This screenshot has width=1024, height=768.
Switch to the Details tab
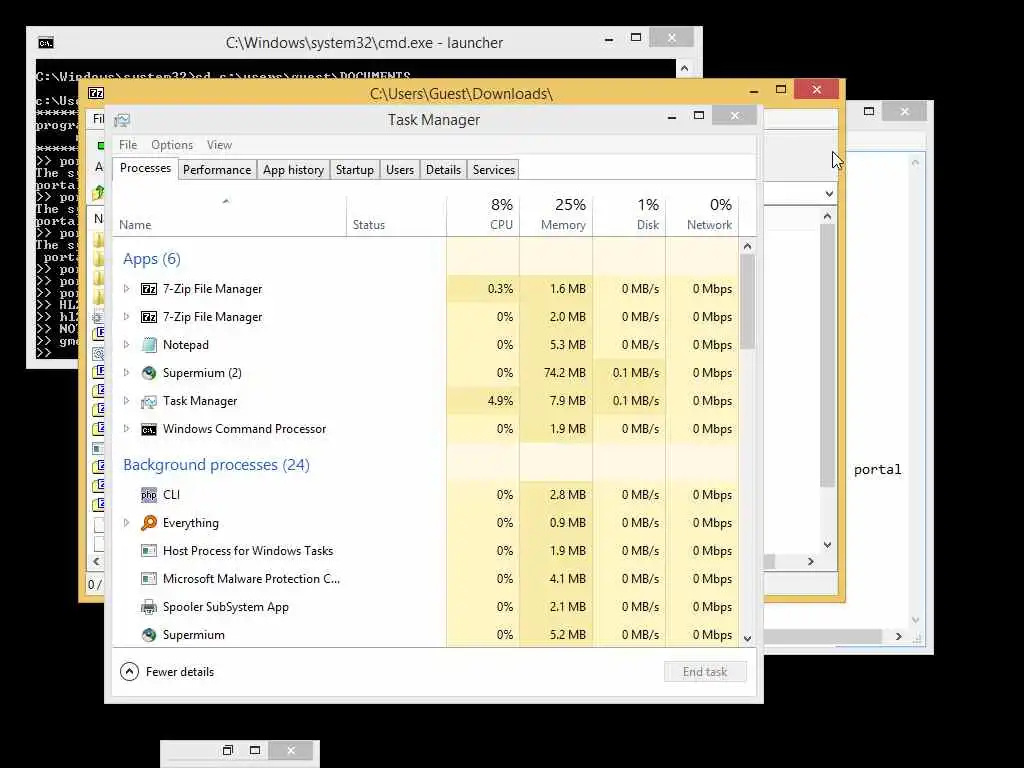click(x=443, y=170)
